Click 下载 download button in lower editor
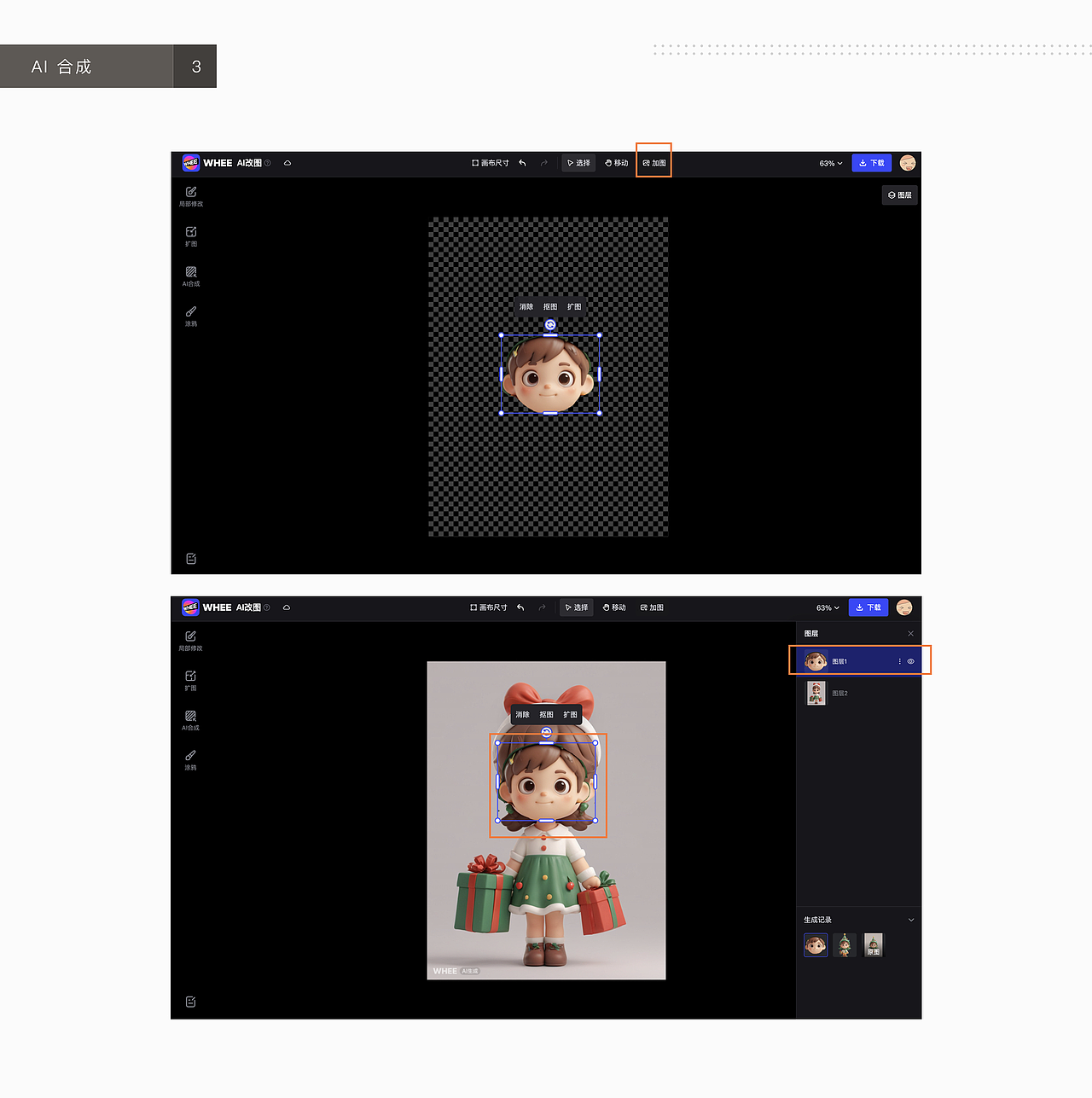Viewport: 1092px width, 1098px height. (x=868, y=607)
